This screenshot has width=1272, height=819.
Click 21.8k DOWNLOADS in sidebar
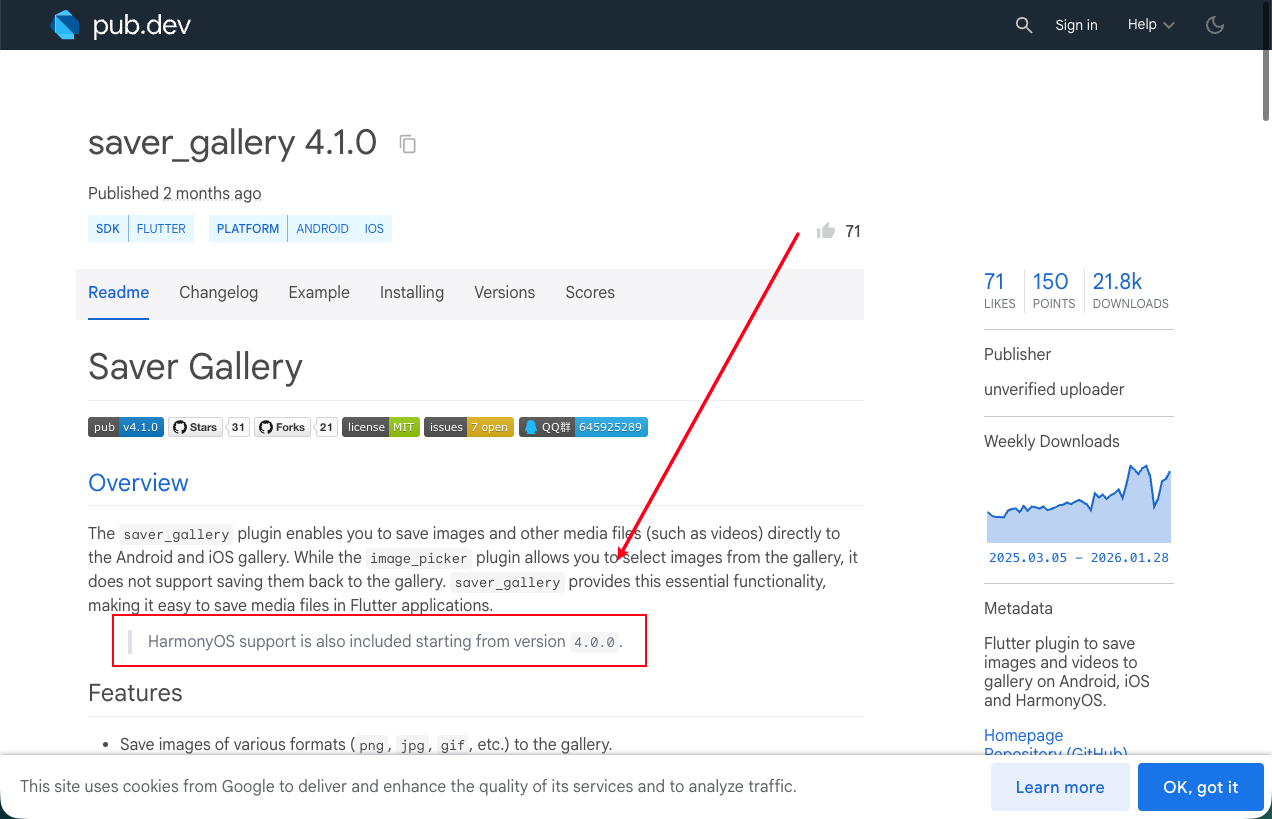click(x=1131, y=290)
